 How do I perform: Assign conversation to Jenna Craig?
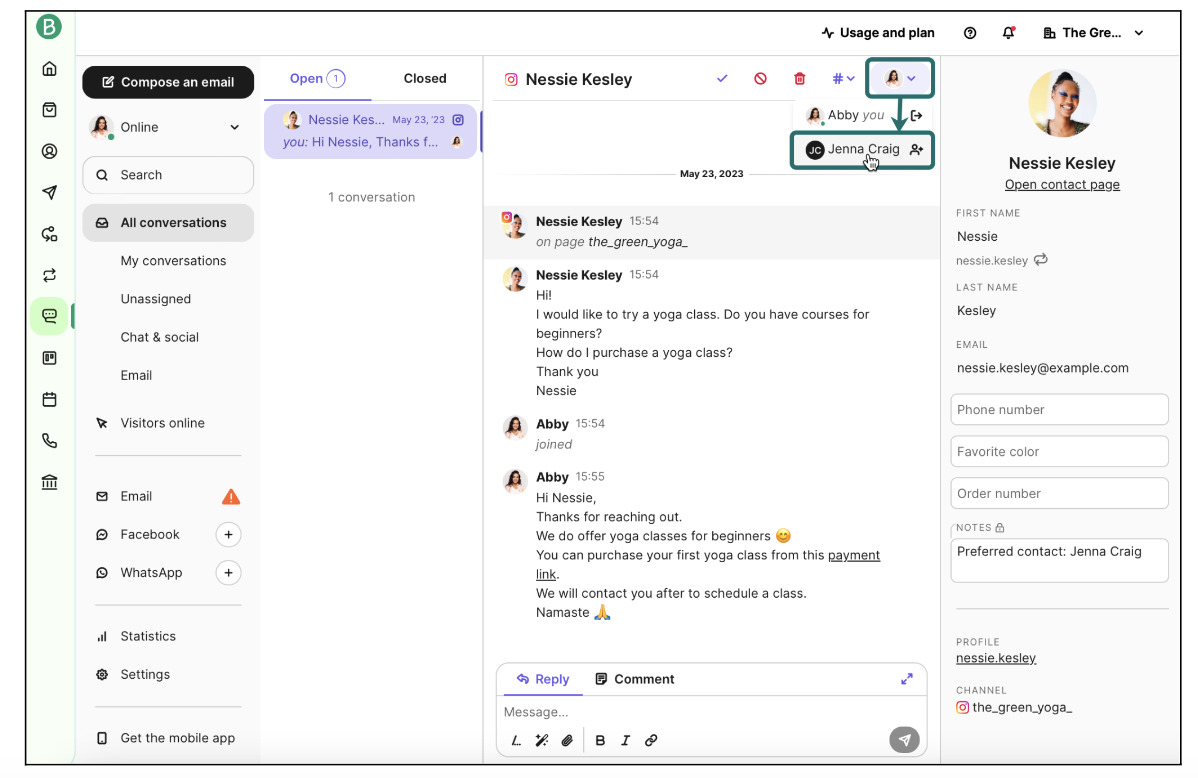point(863,150)
